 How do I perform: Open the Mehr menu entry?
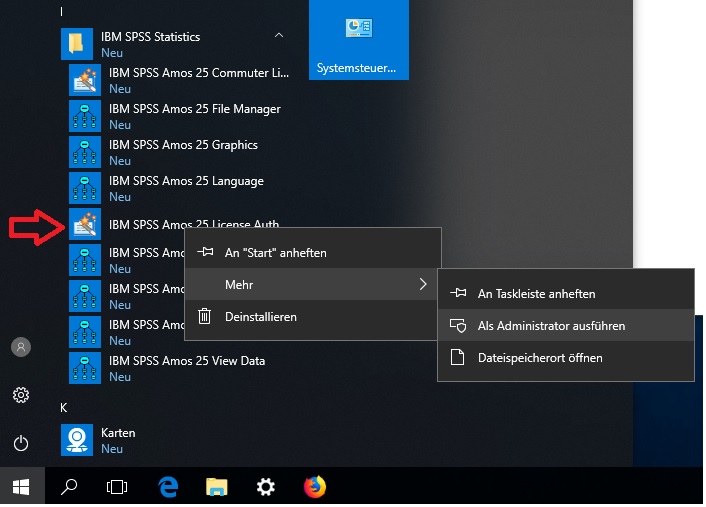312,284
